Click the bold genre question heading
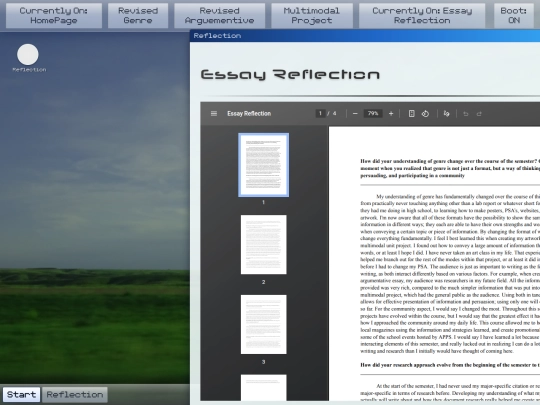The image size is (540, 405). (450, 168)
